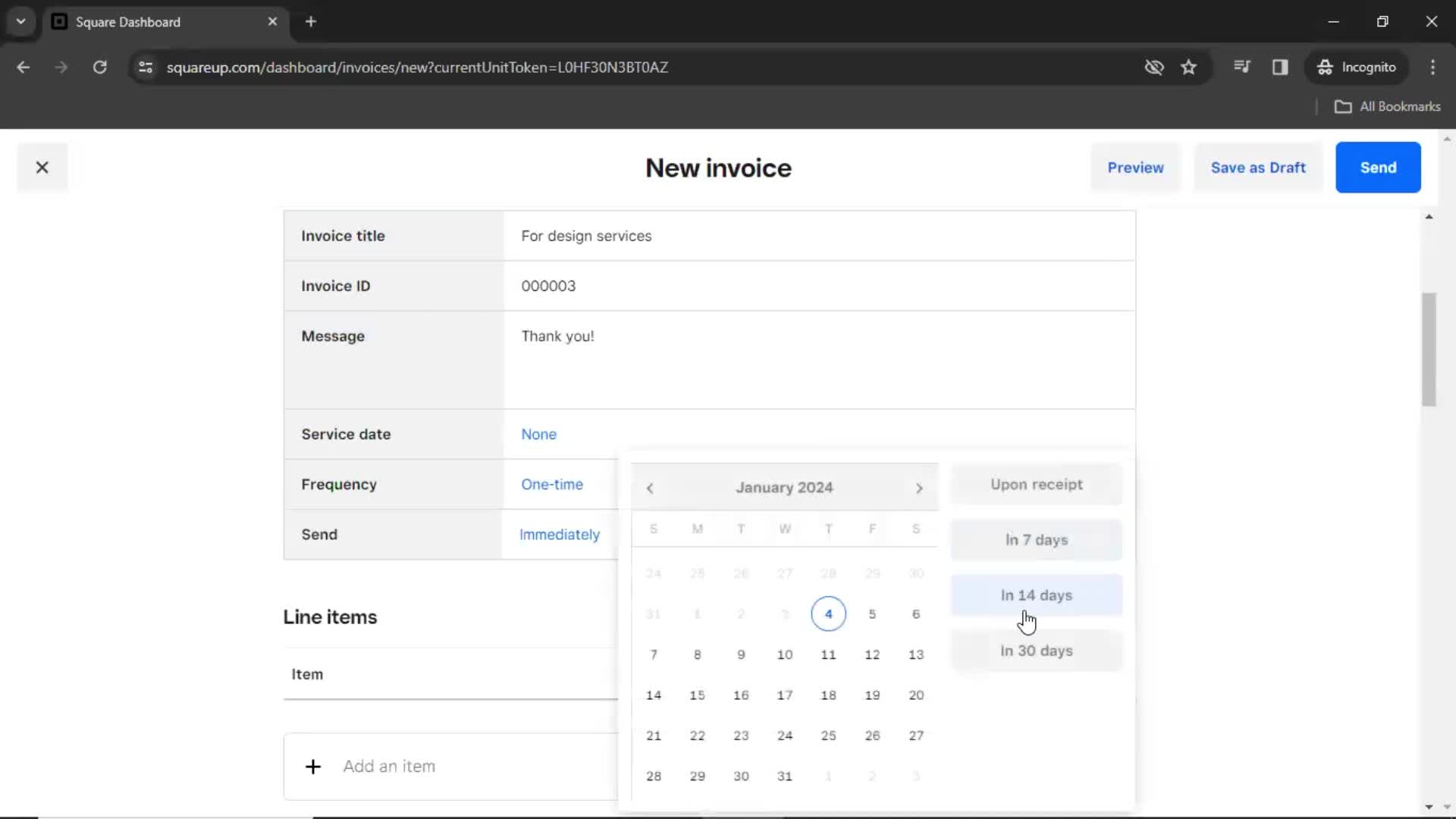Click the Line items section label

(x=329, y=616)
